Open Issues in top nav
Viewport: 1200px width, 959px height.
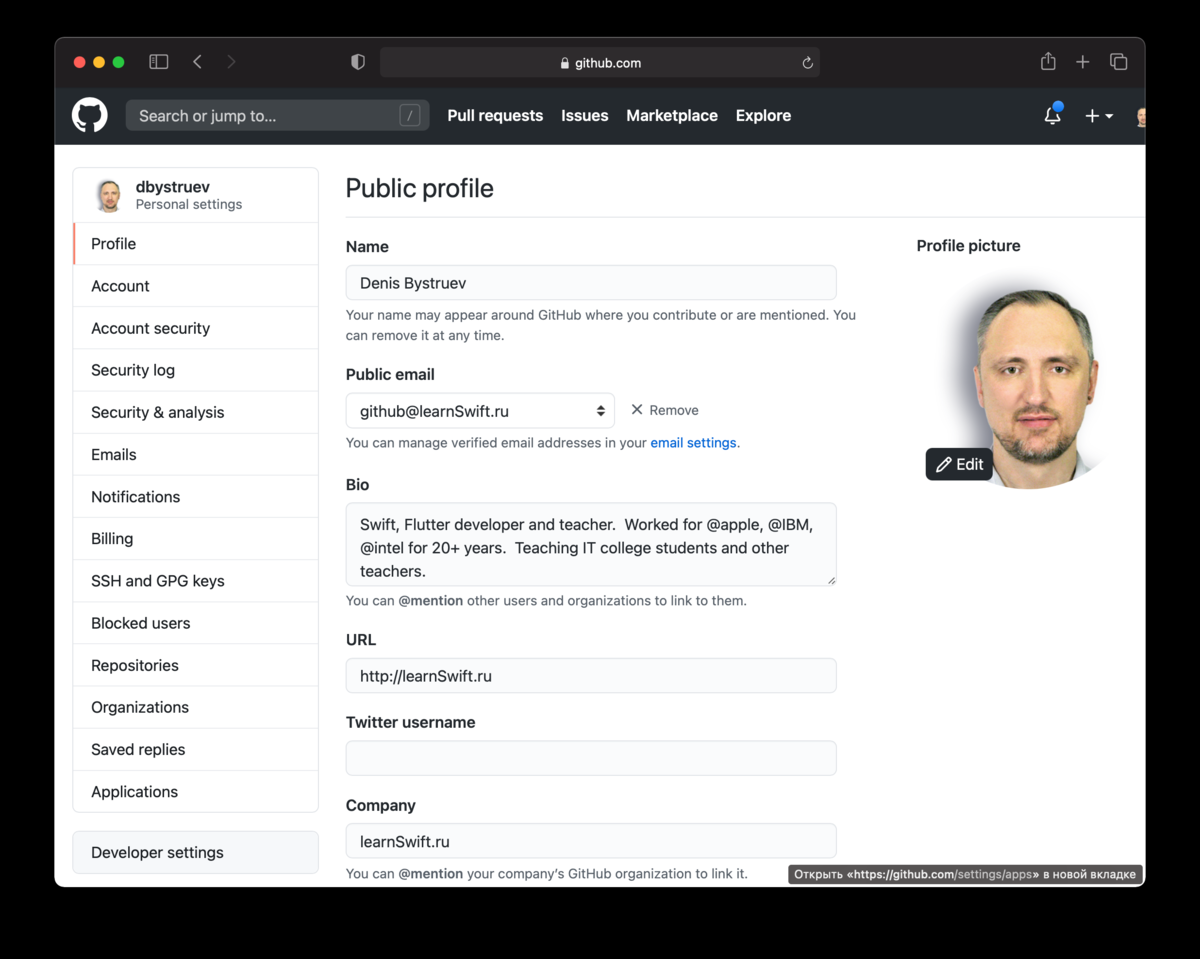pos(585,116)
